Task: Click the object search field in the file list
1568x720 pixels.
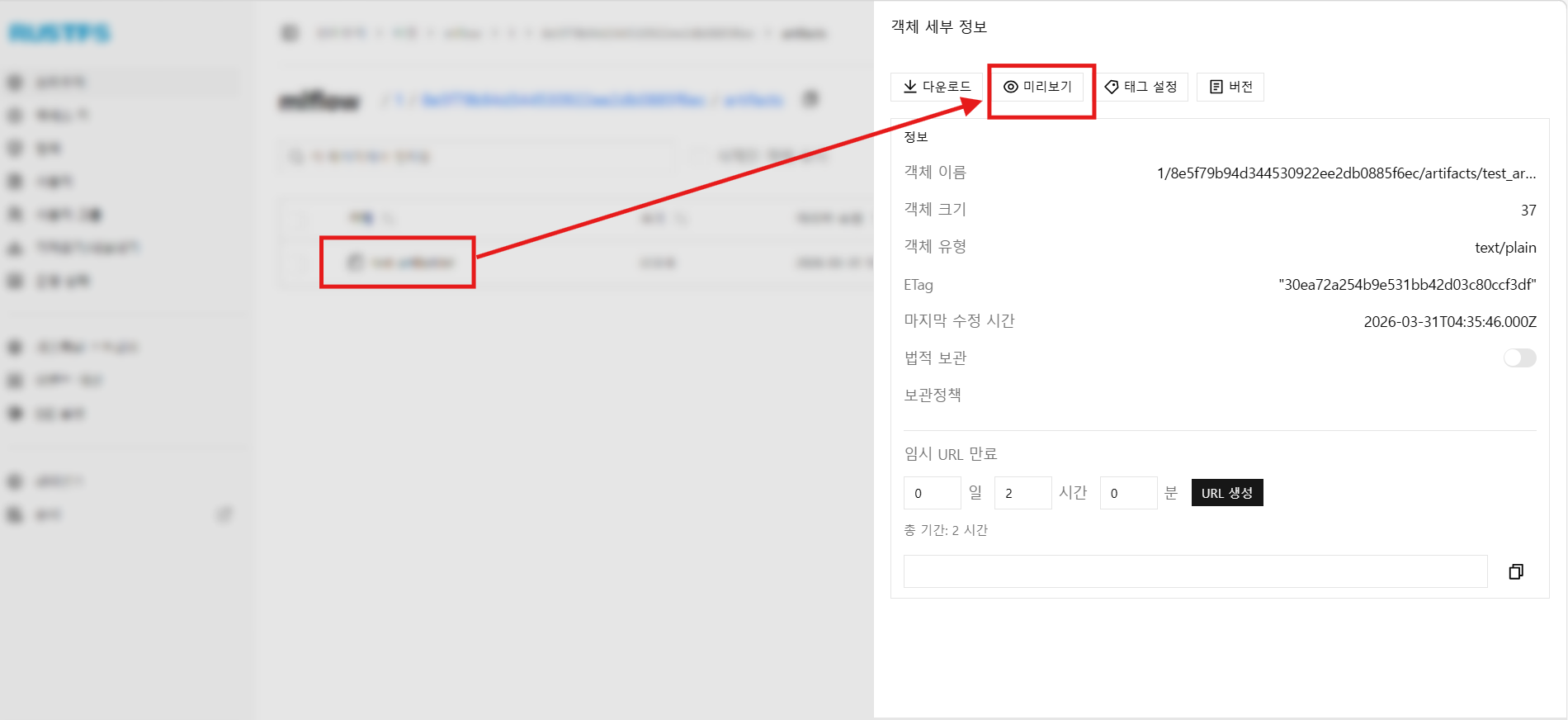Action: point(479,156)
